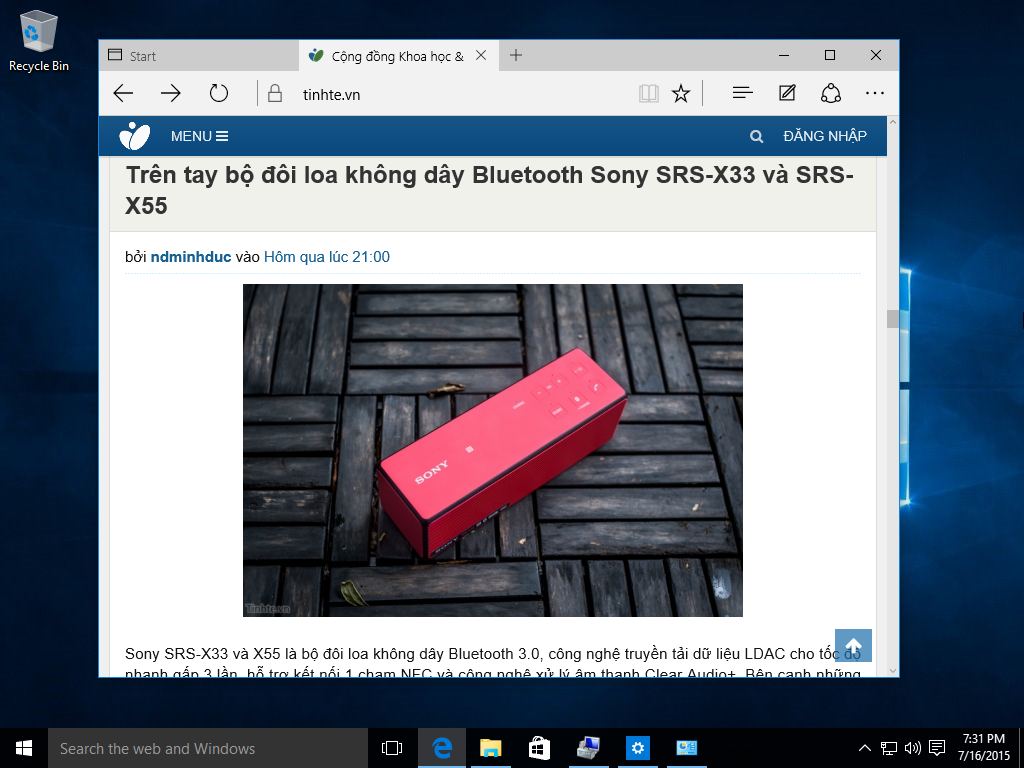
Task: Click the network tray icon
Action: (889, 748)
